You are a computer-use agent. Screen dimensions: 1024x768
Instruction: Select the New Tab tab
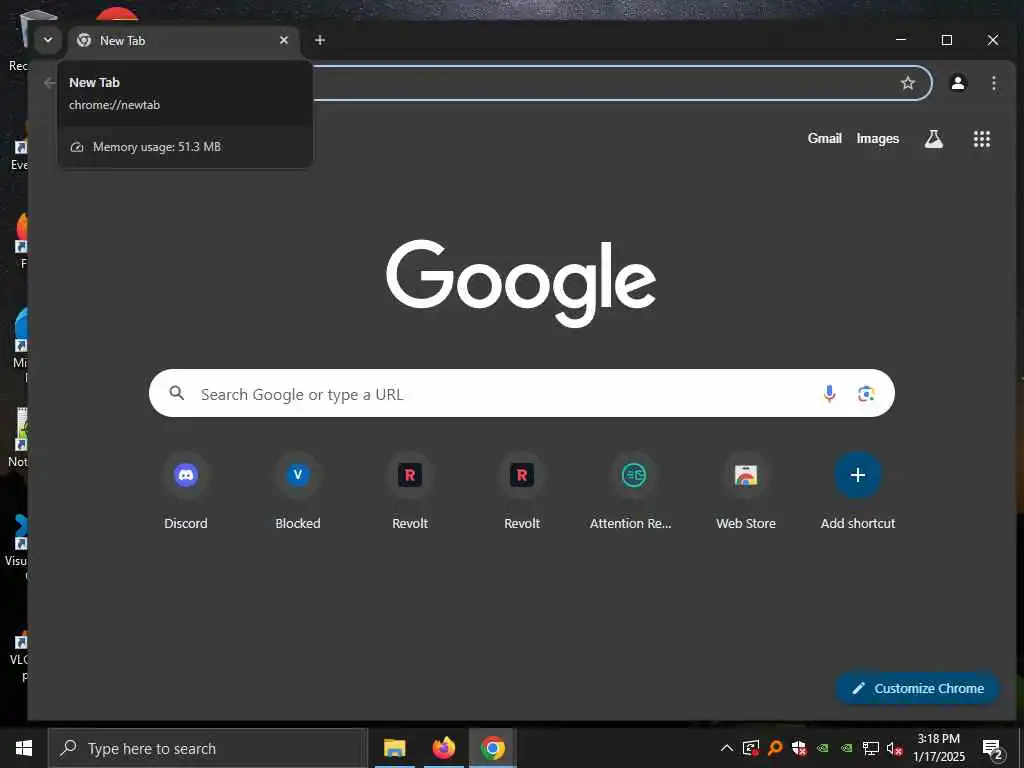[184, 40]
